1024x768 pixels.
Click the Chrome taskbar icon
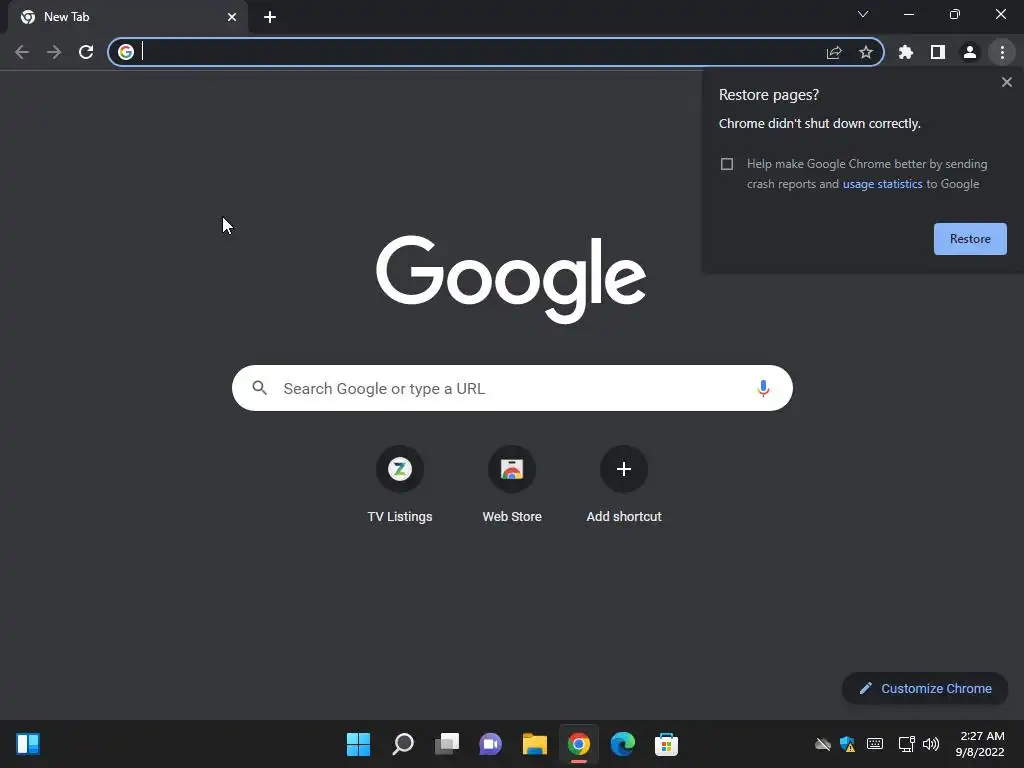click(579, 744)
